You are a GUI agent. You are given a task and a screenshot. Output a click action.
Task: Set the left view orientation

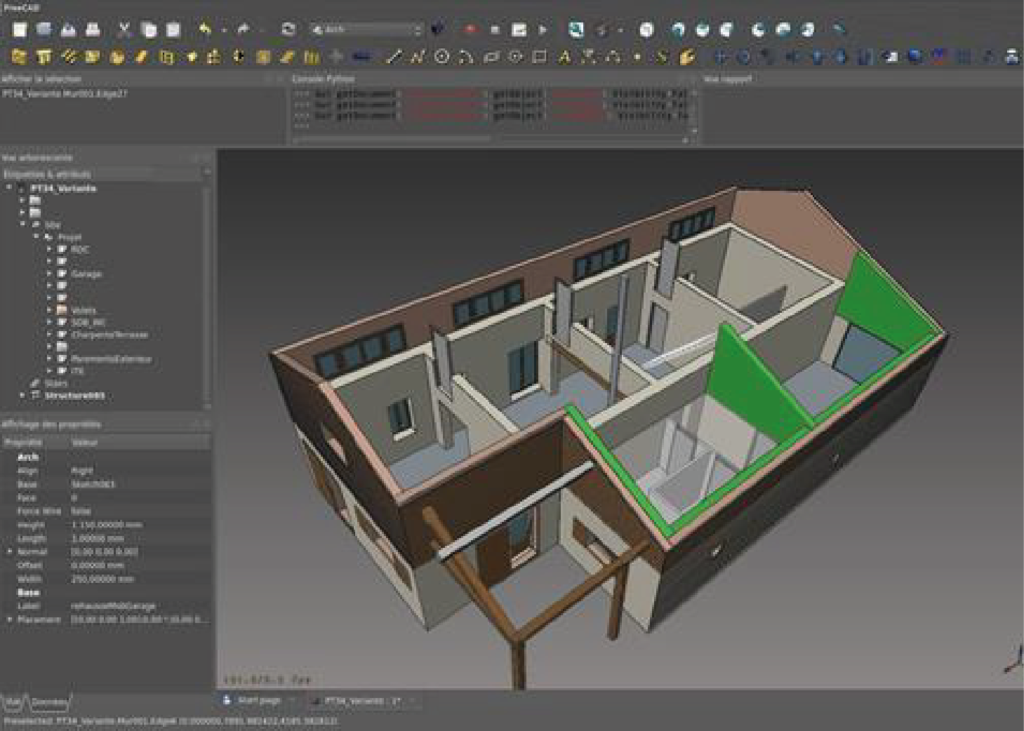click(x=807, y=30)
